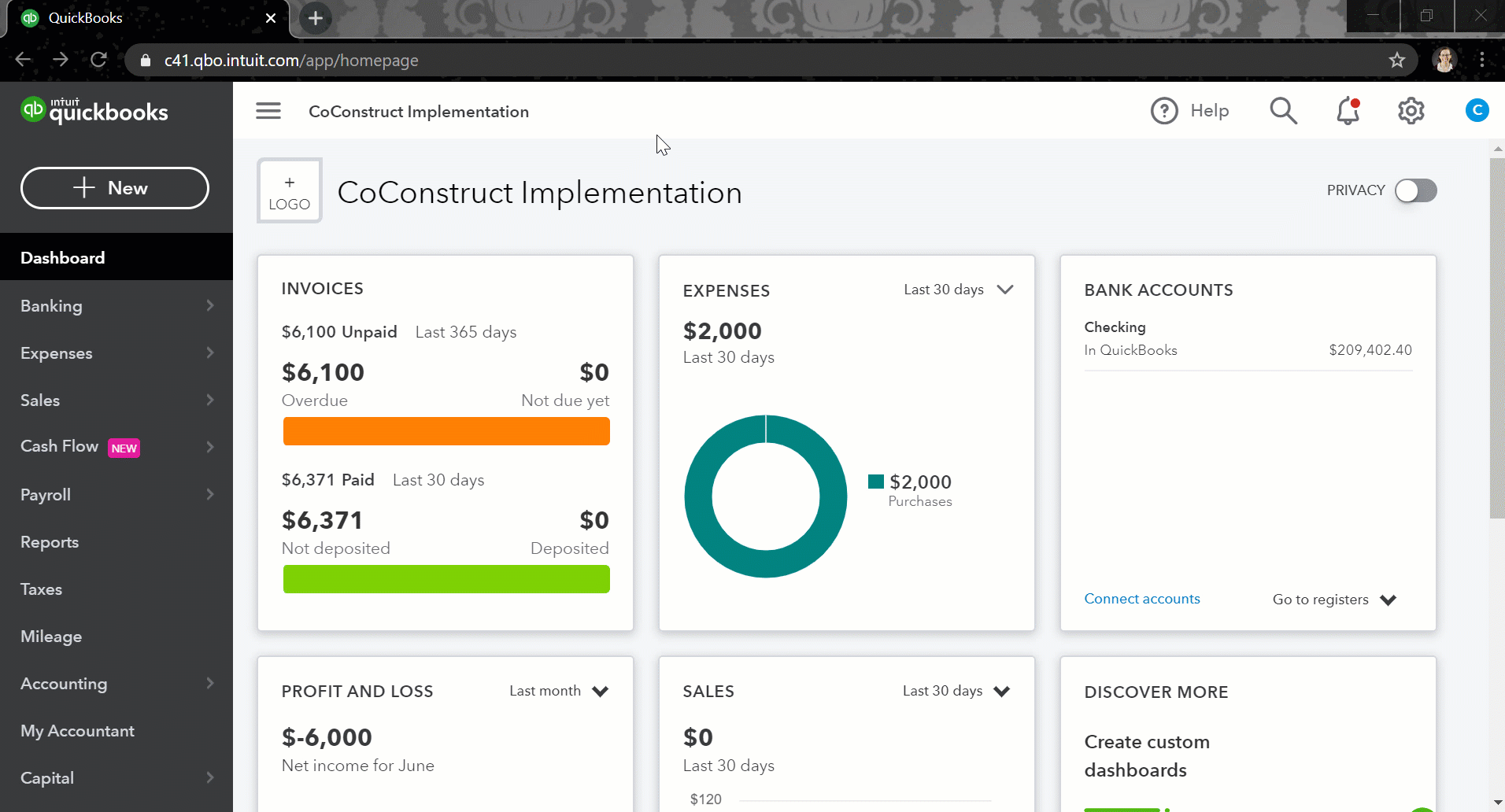The image size is (1505, 812).
Task: Click the browser address bar URL
Action: tap(291, 61)
